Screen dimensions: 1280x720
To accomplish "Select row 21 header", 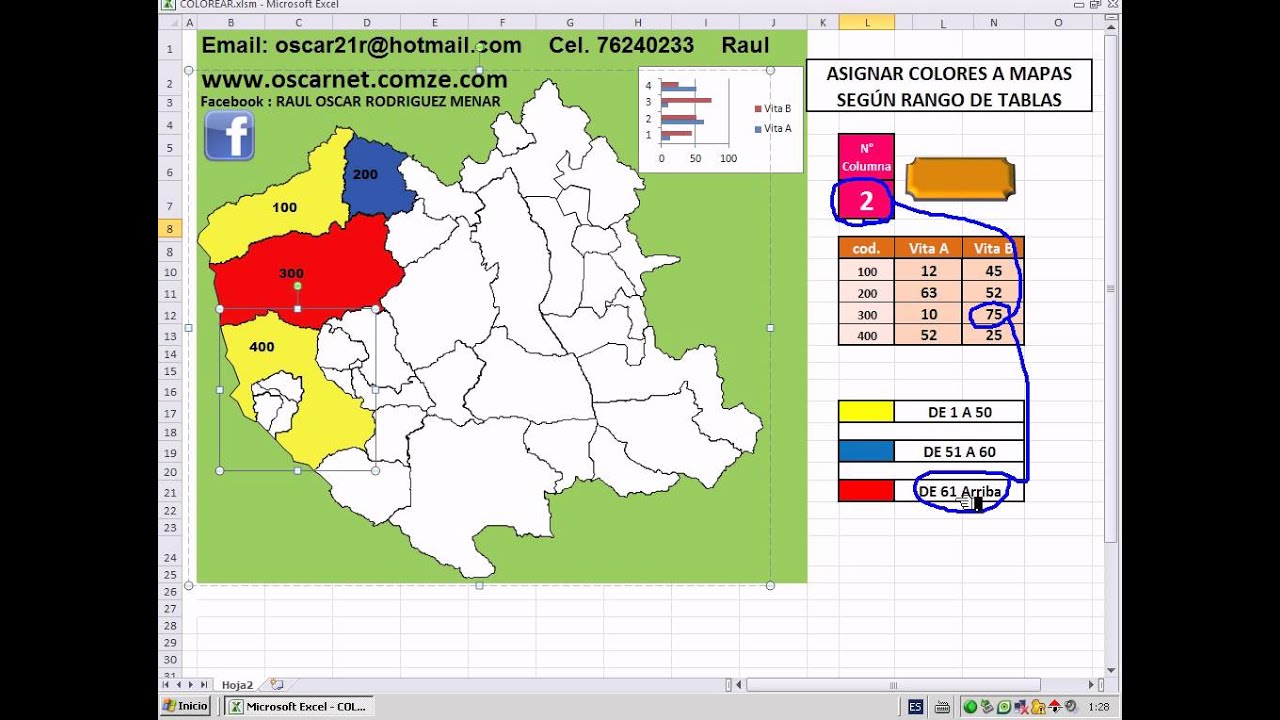I will tap(170, 492).
